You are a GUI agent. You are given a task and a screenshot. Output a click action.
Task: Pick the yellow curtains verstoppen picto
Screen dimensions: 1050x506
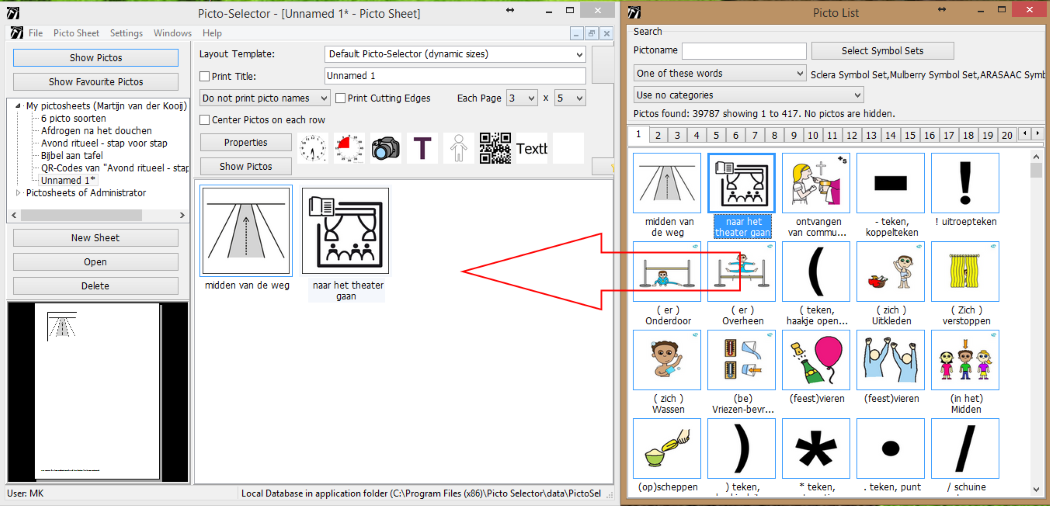pyautogui.click(x=964, y=272)
